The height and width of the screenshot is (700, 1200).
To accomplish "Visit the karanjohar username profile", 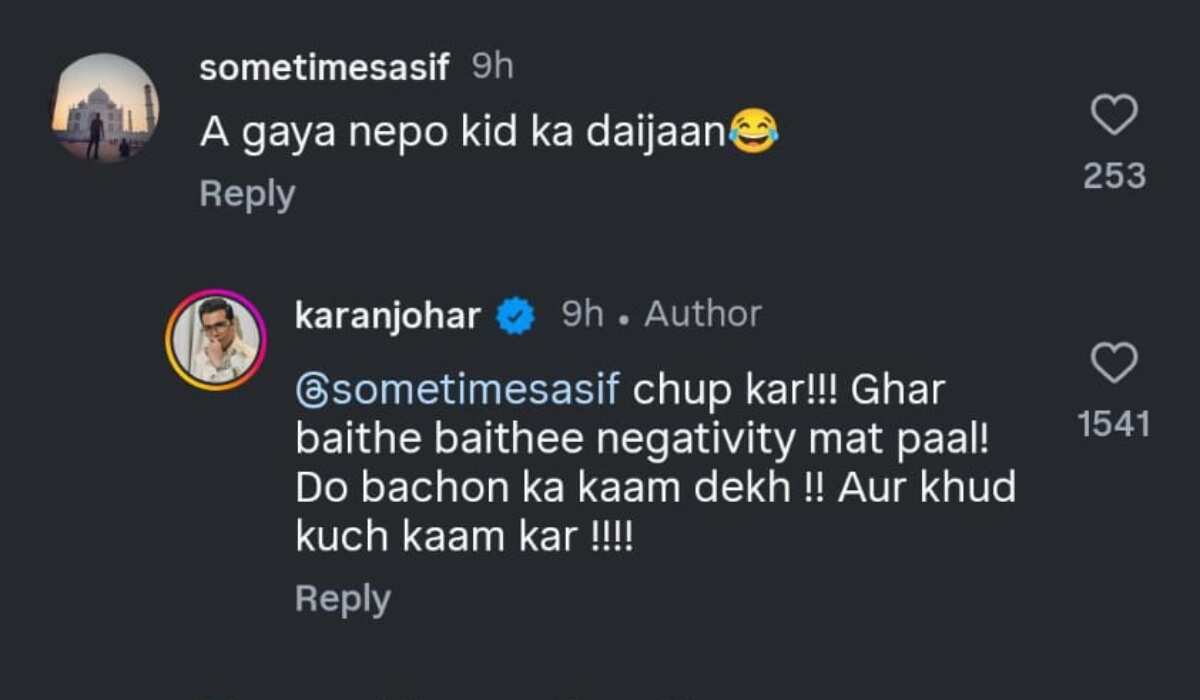I will click(x=388, y=316).
